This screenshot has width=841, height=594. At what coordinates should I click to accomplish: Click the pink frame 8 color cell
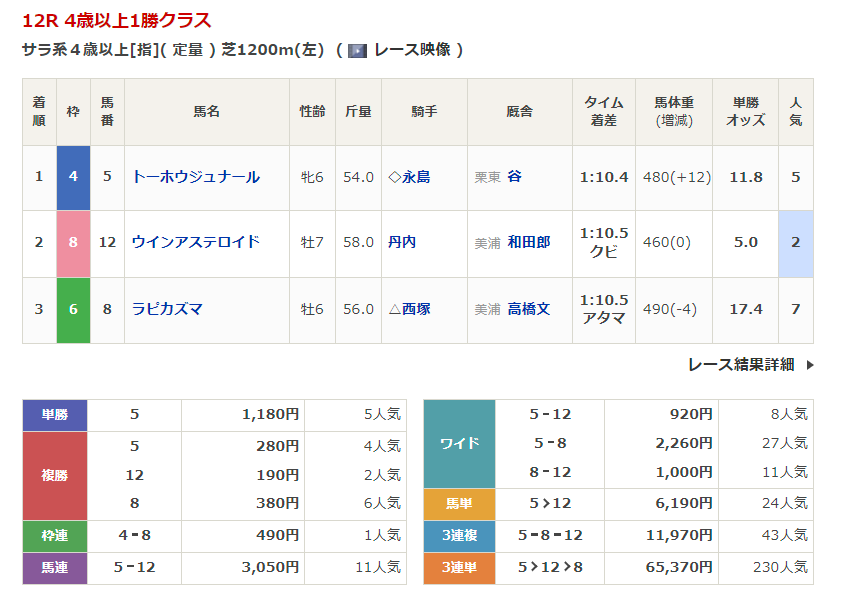[73, 242]
